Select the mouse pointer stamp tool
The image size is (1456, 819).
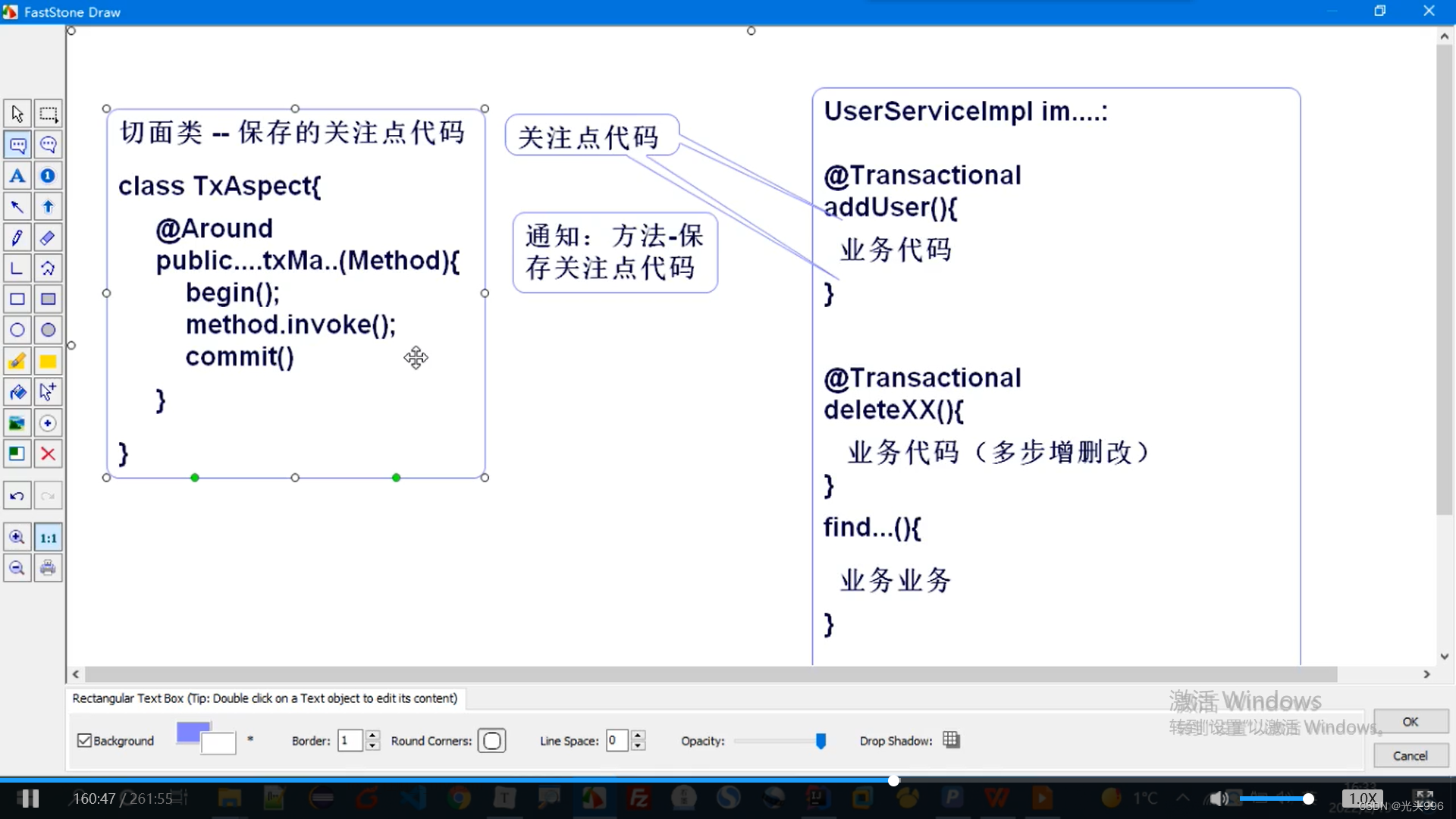(48, 392)
